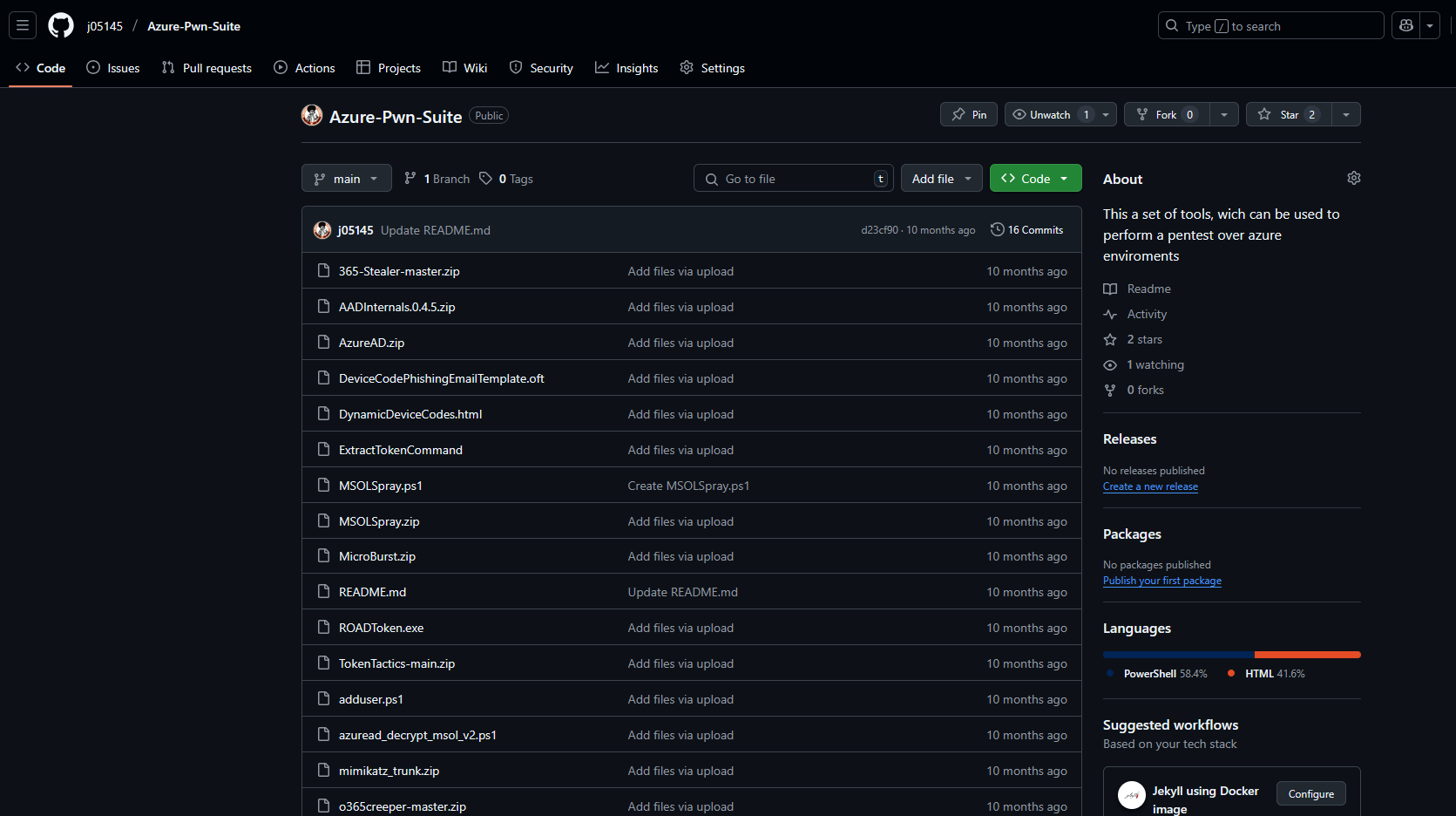Click file icon beside README.md
Viewport: 1456px width, 816px height.
(x=323, y=591)
